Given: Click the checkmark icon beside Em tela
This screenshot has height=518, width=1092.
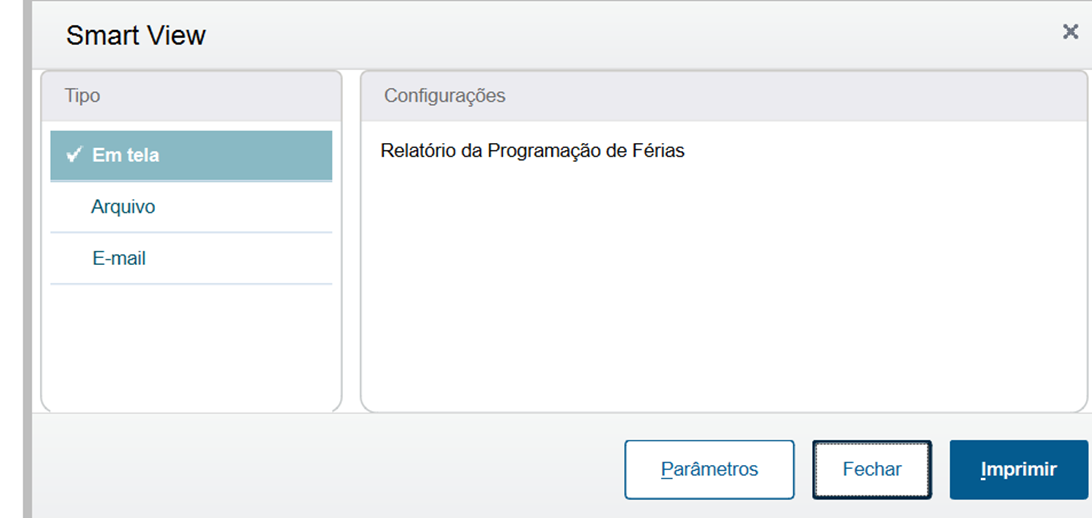Looking at the screenshot, I should tap(73, 155).
